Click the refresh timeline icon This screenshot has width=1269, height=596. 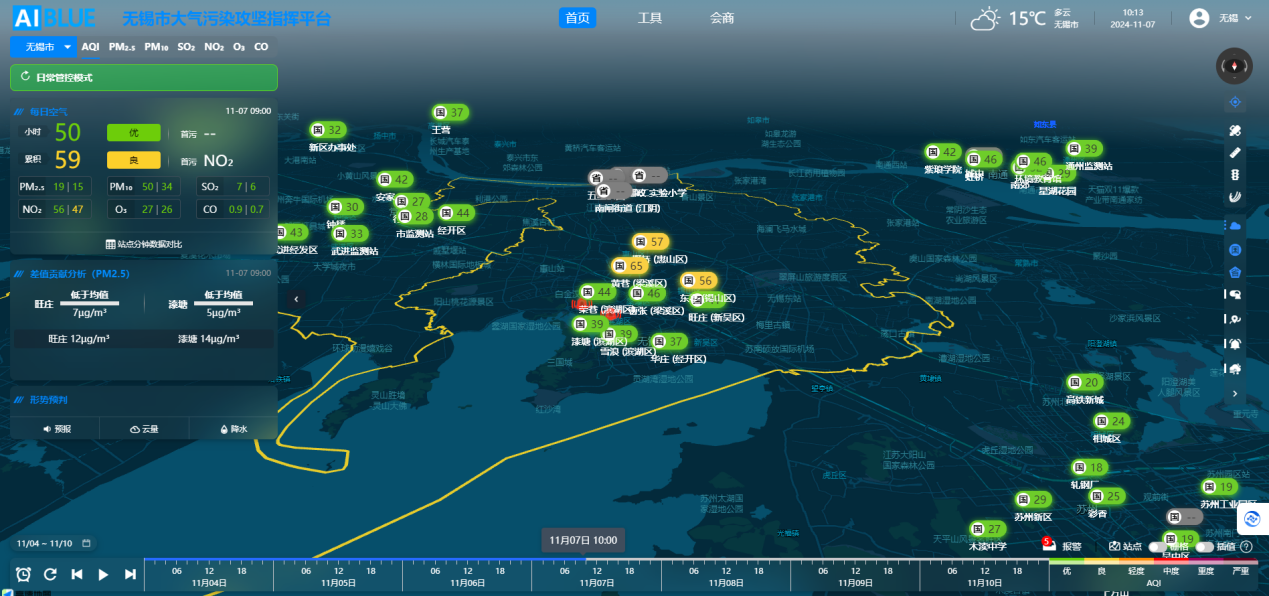(x=50, y=574)
